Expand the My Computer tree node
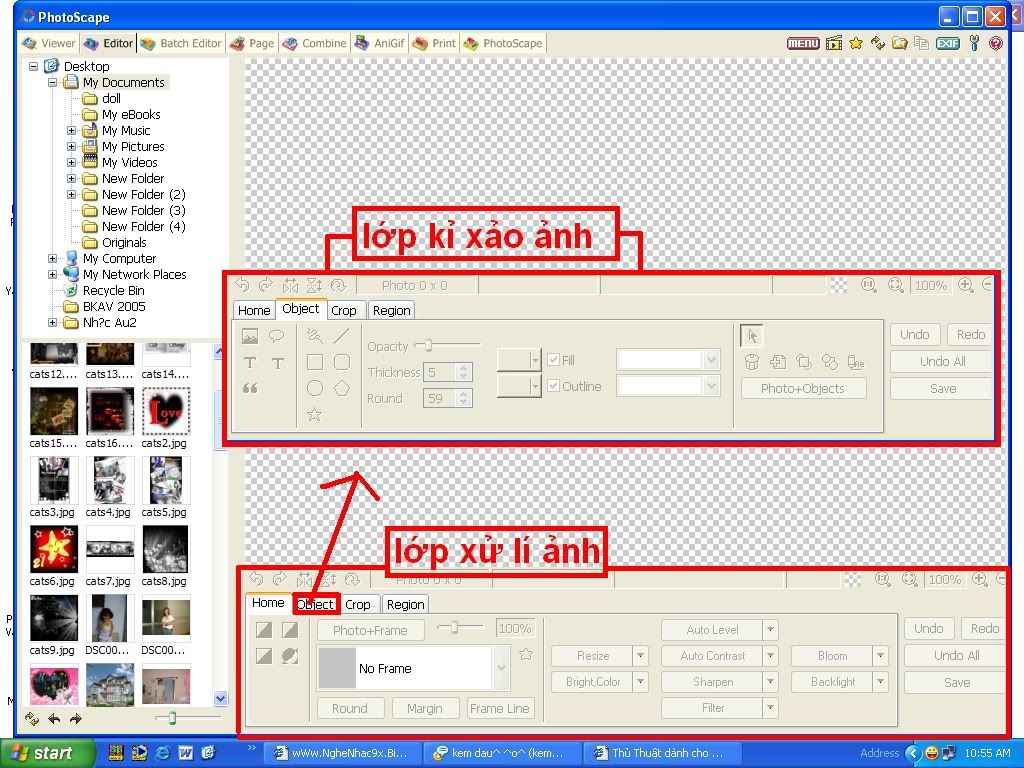Image resolution: width=1024 pixels, height=768 pixels. click(53, 258)
